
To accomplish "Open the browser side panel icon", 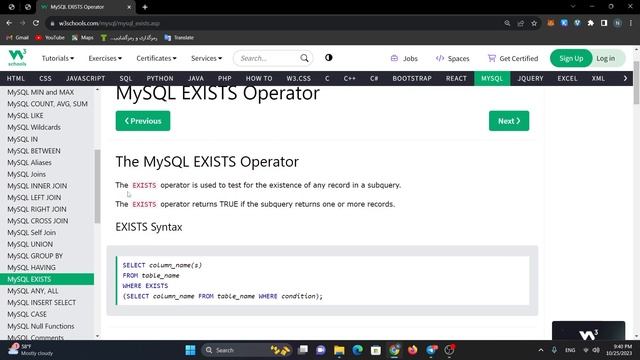I will click(x=604, y=23).
